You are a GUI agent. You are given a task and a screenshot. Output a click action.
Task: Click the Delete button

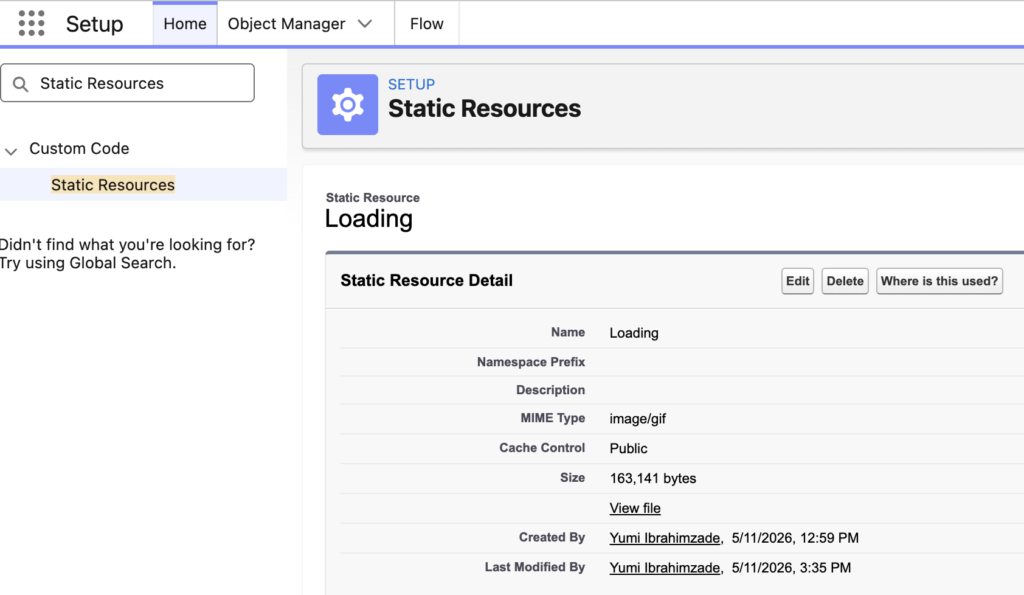[x=845, y=281]
